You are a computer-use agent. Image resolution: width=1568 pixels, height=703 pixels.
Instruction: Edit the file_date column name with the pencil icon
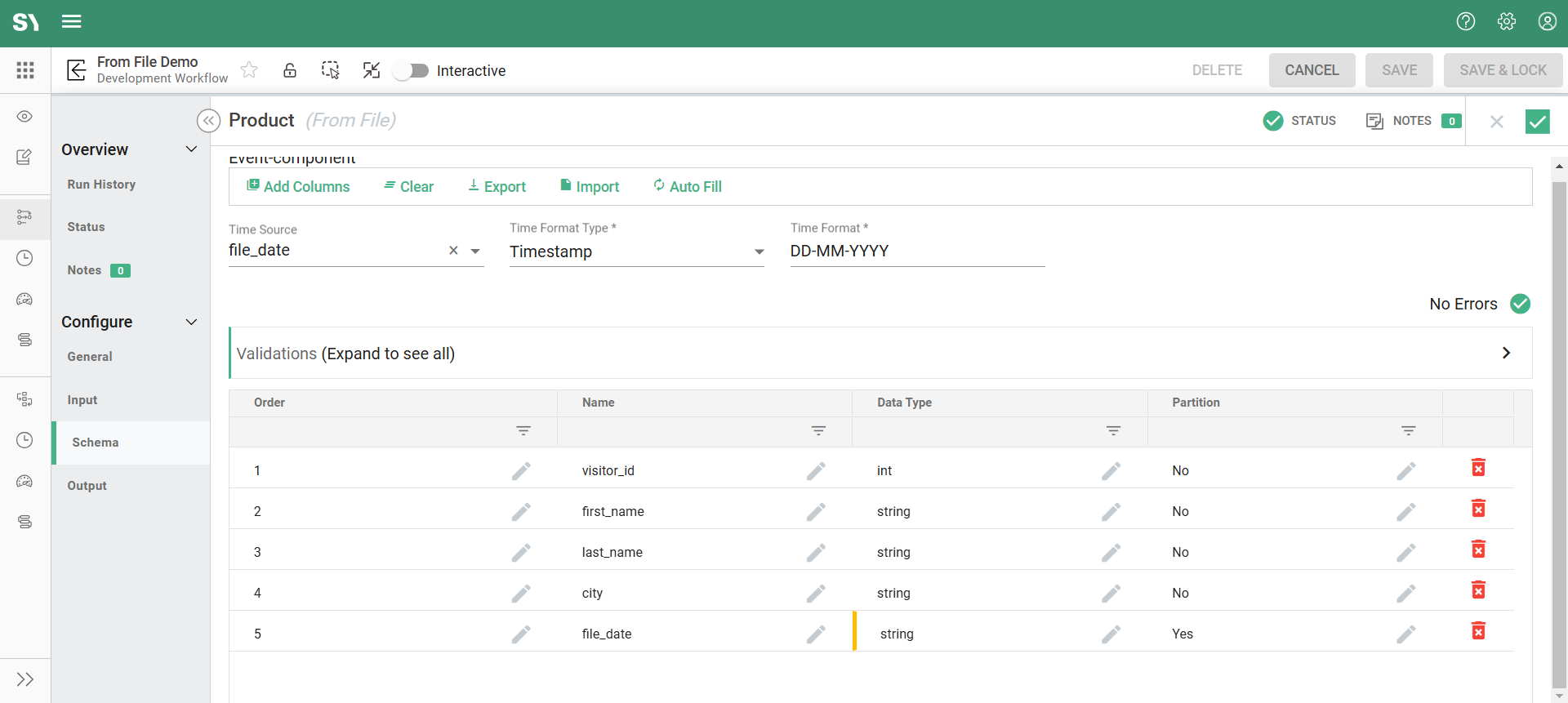[x=815, y=634]
